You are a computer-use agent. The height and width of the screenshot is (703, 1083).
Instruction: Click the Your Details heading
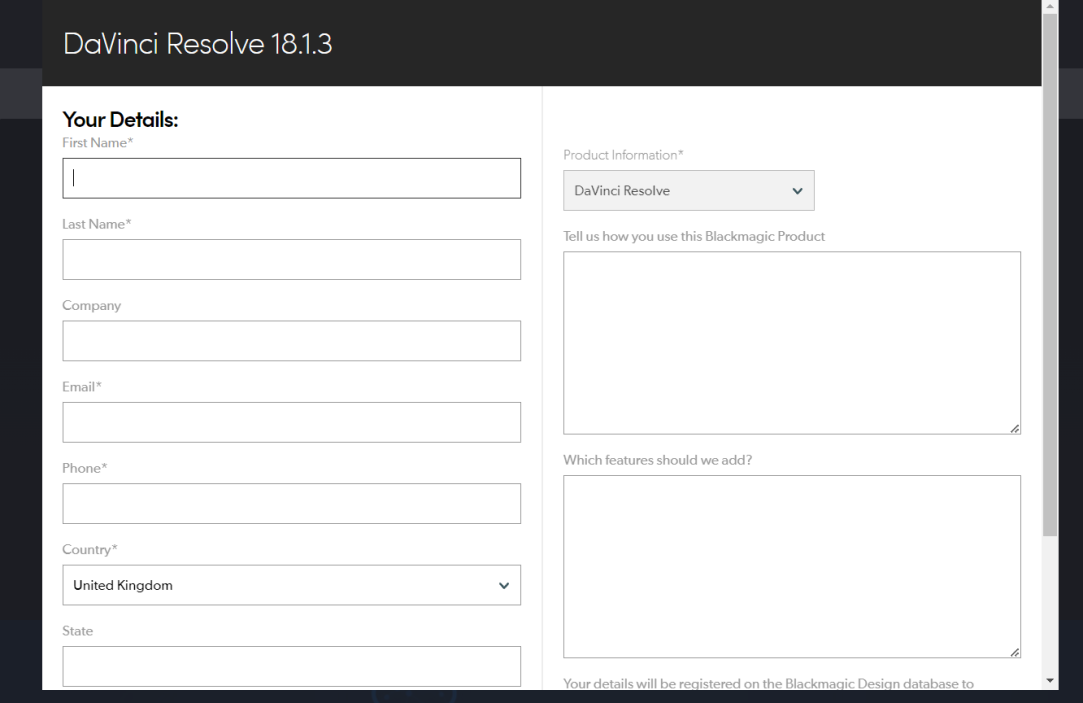120,119
